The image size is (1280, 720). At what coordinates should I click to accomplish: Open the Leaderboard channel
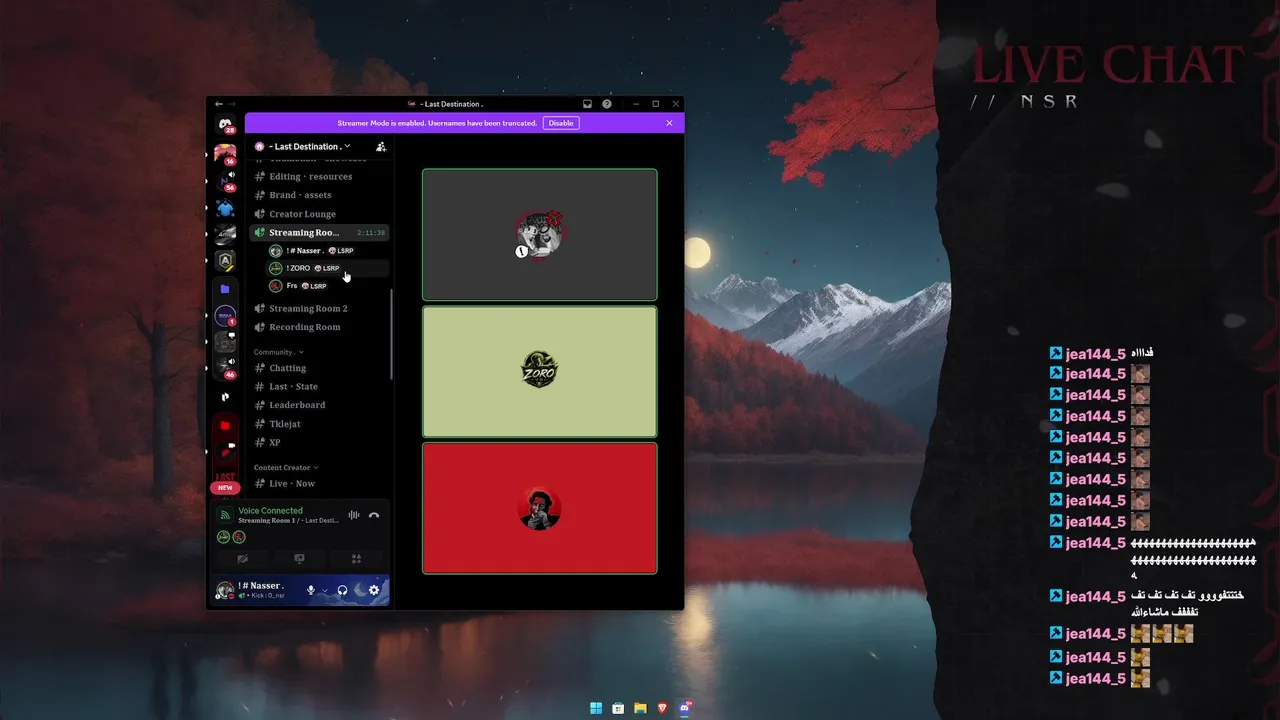point(319,405)
